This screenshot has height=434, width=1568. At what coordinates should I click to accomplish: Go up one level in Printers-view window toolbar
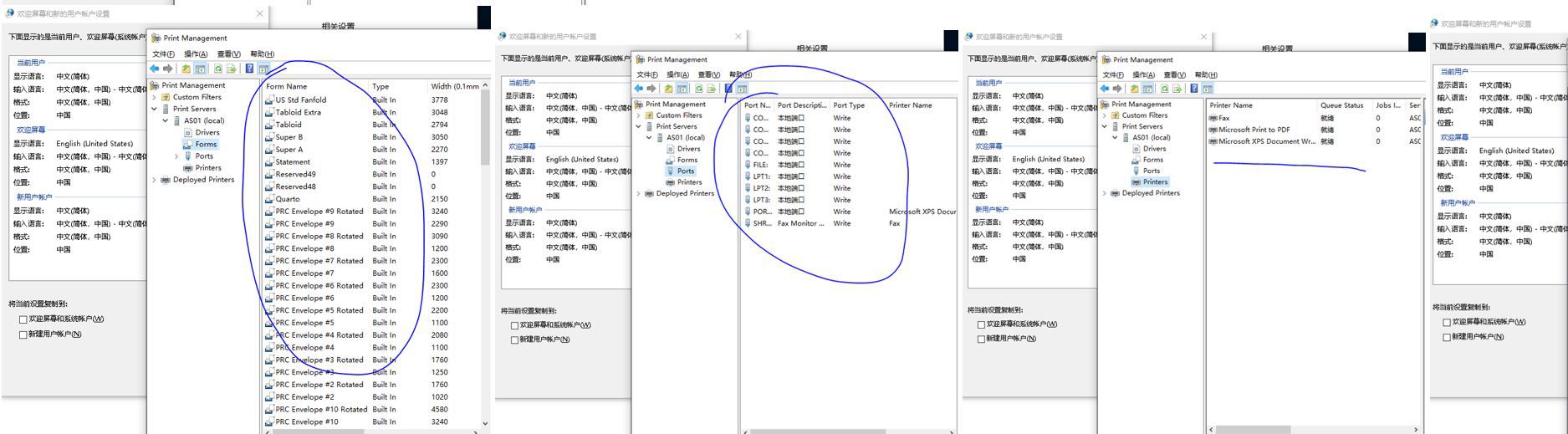pos(1135,89)
